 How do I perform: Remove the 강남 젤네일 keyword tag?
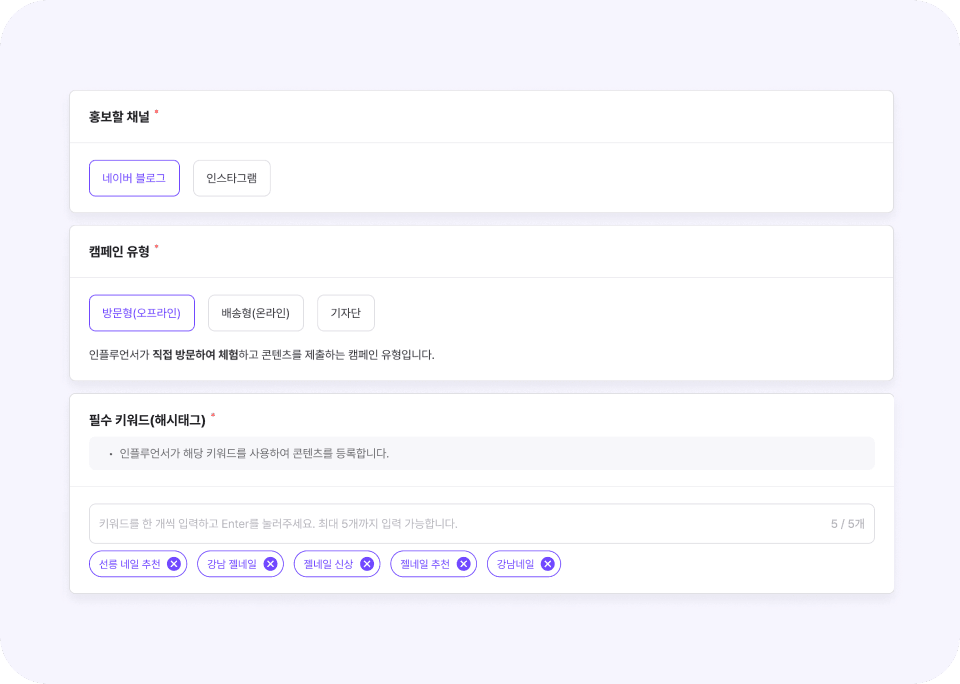(x=270, y=564)
